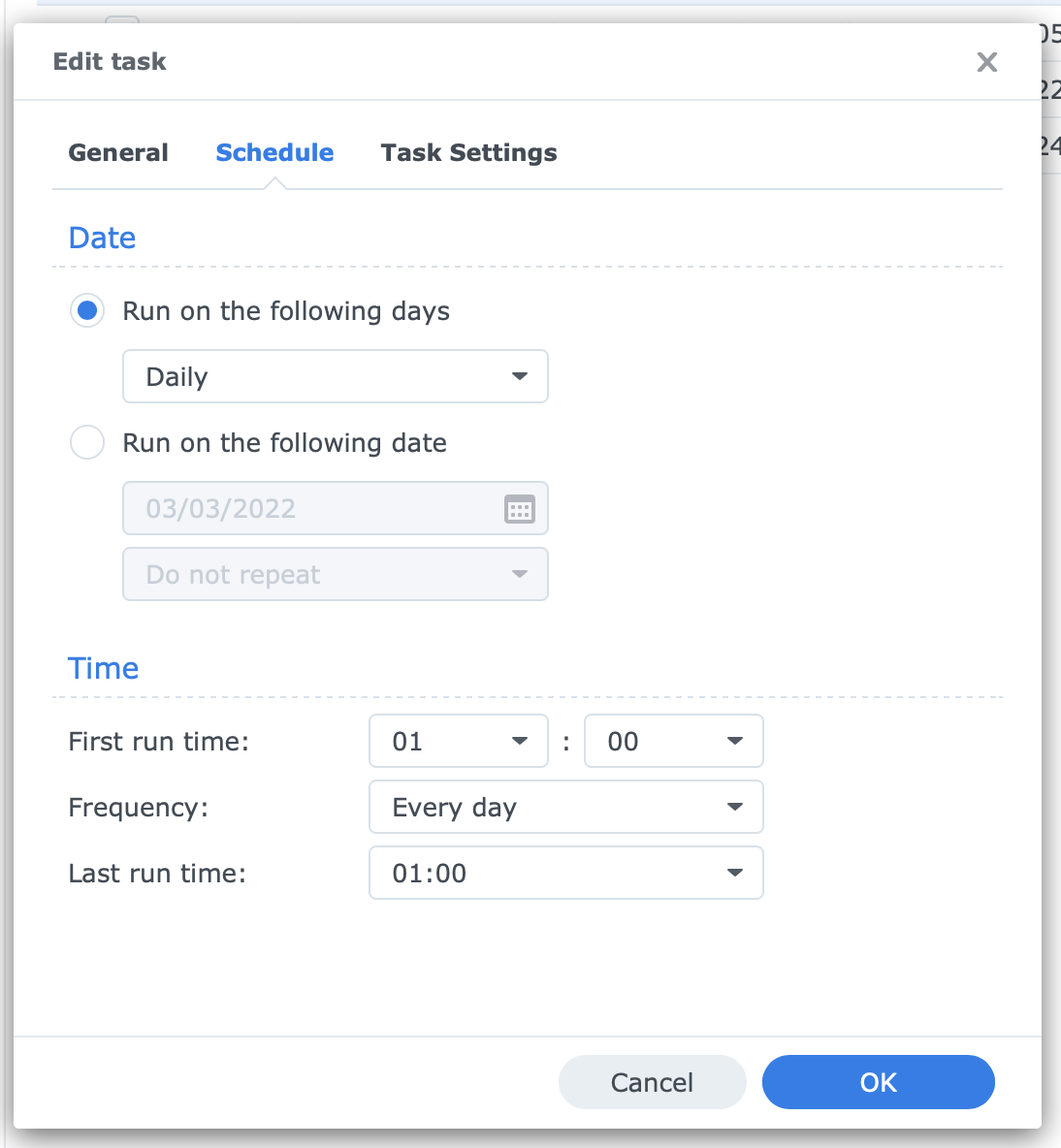1061x1148 pixels.
Task: Open the Last run time dropdown
Action: [566, 873]
